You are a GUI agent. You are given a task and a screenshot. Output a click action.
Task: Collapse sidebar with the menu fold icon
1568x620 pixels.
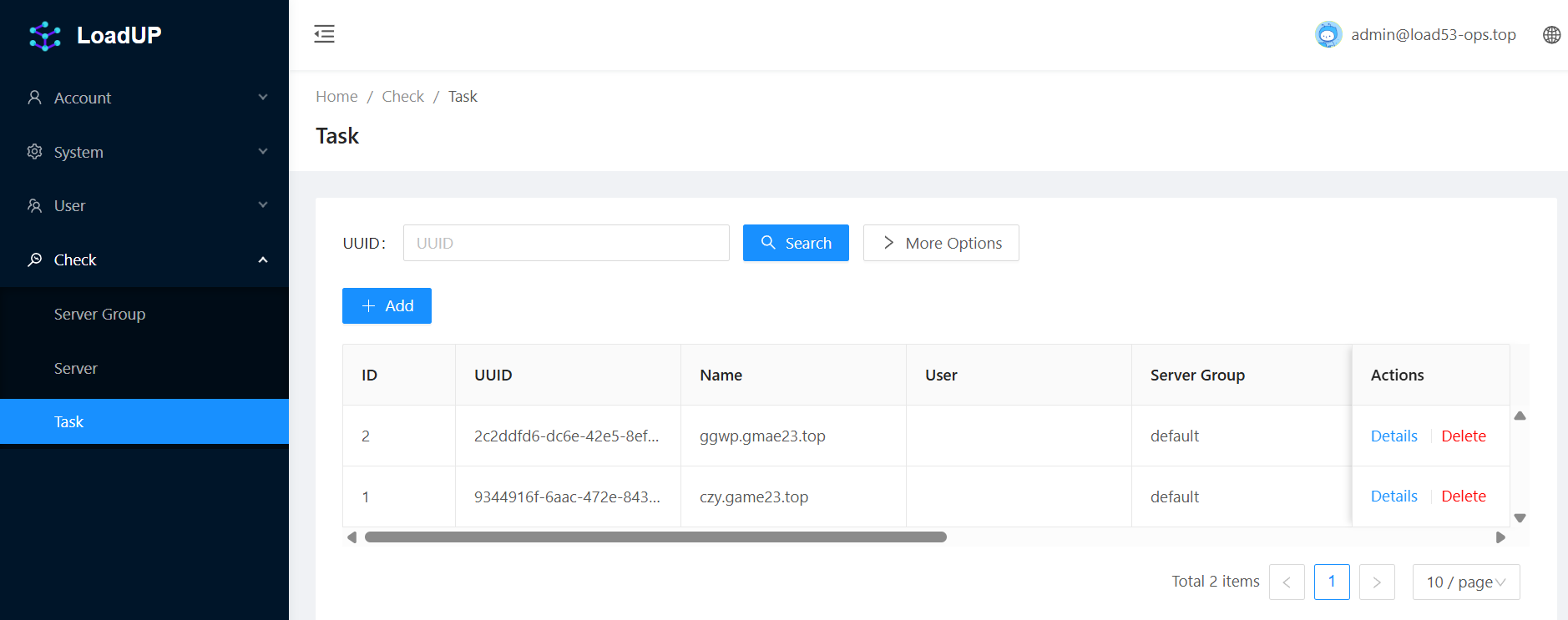(324, 34)
